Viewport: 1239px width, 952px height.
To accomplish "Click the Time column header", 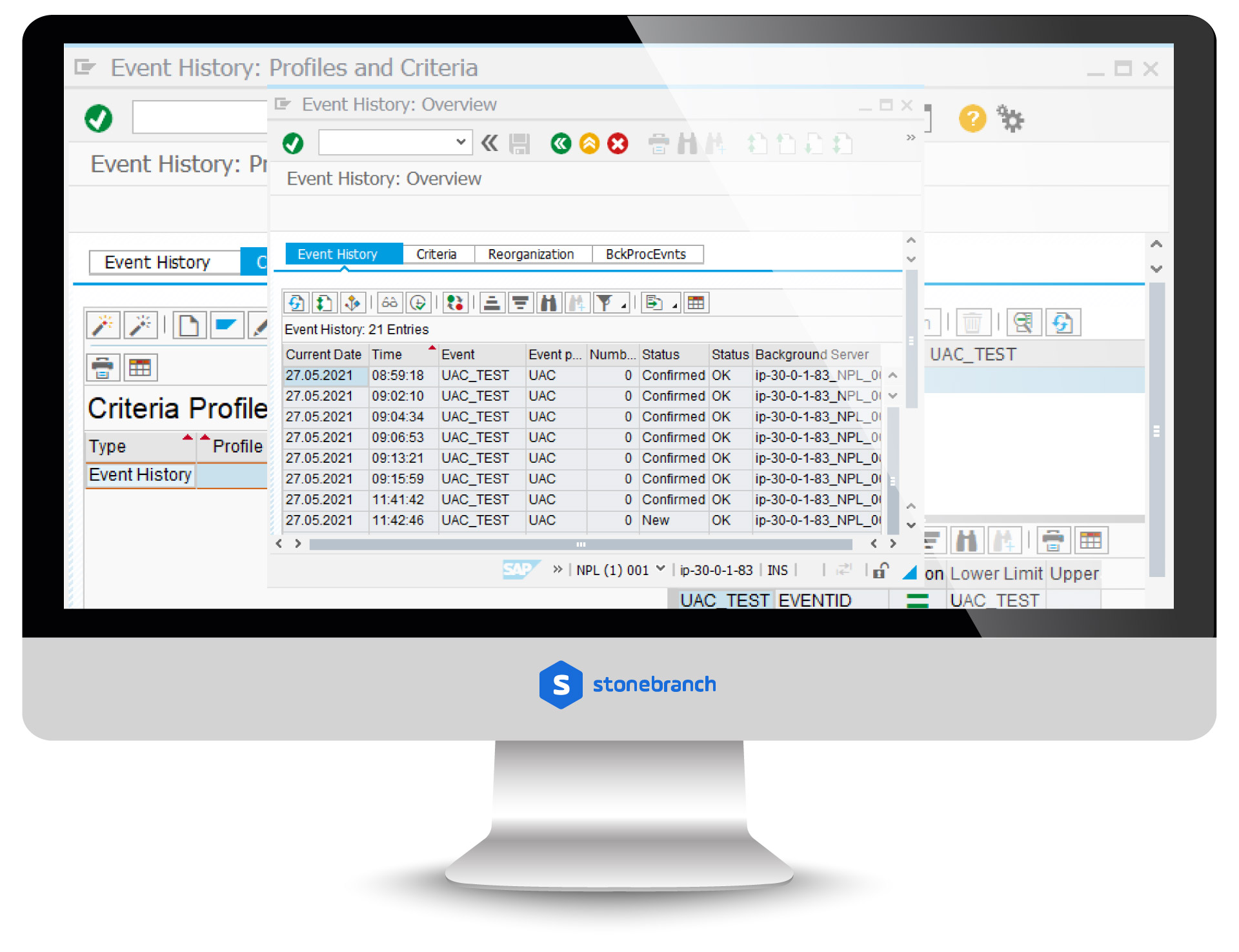I will tap(404, 354).
